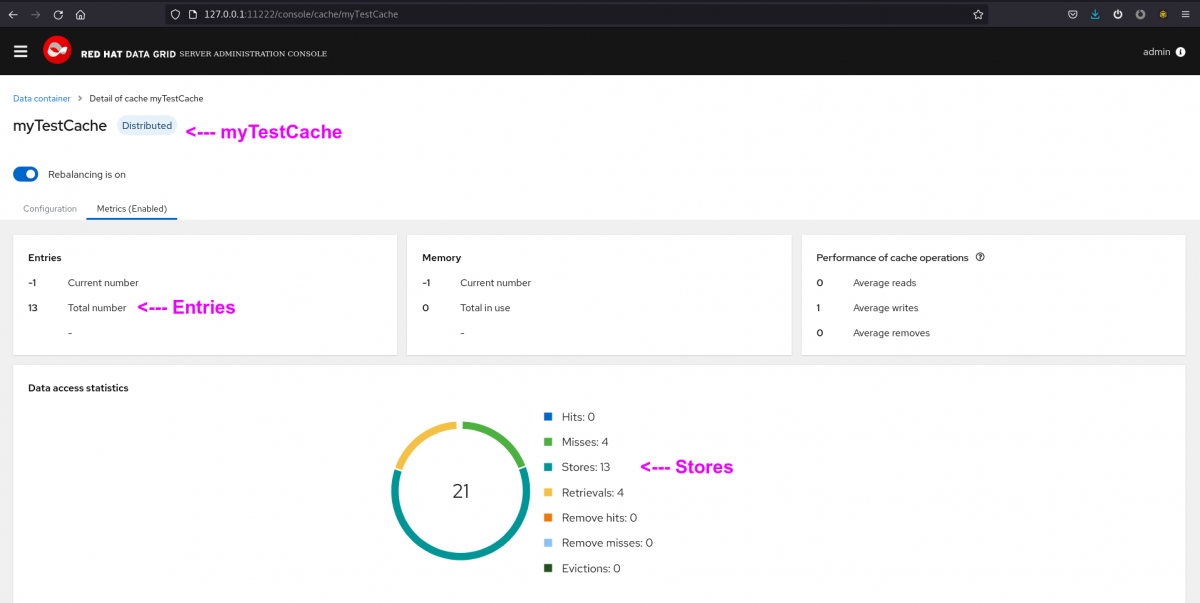
Task: Click the teal Stores legend swatch
Action: [547, 467]
